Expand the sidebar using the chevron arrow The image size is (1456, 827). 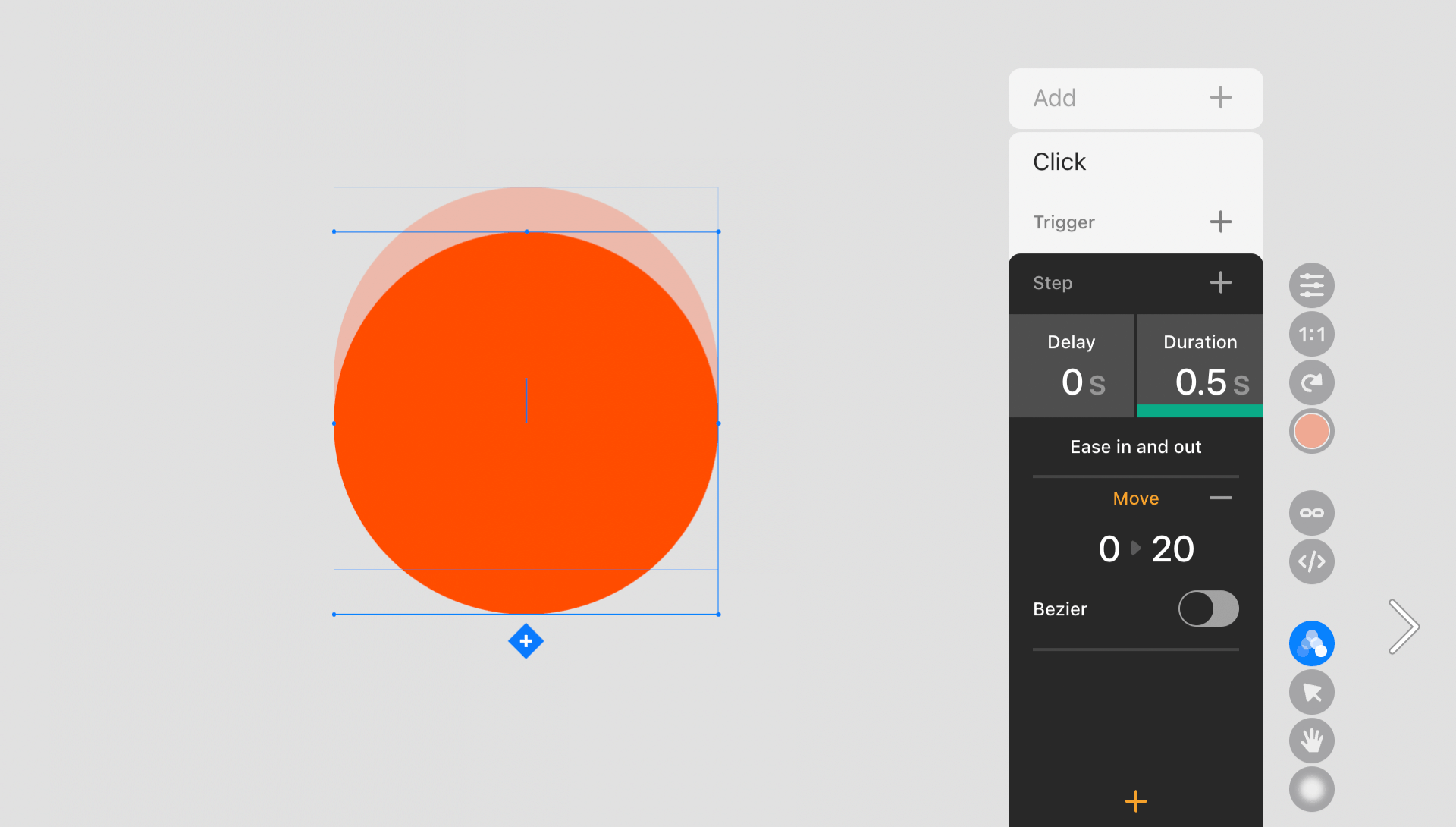1404,627
